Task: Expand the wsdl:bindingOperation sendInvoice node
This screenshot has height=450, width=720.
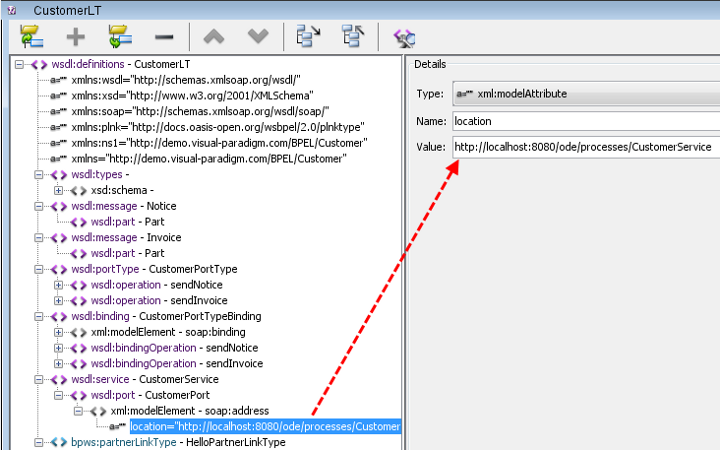Action: (x=58, y=364)
